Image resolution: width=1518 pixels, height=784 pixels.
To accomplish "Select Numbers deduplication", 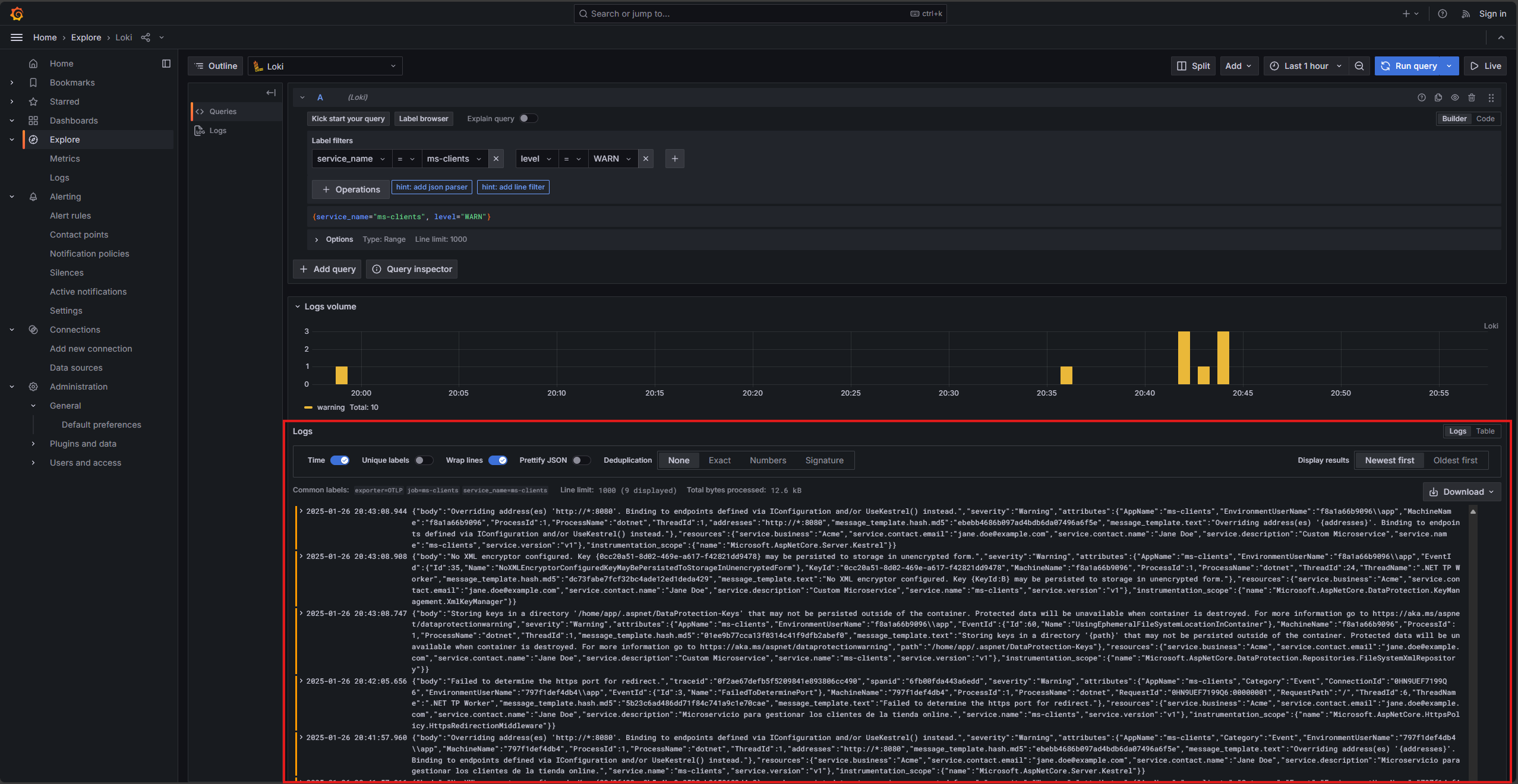I will 768,460.
